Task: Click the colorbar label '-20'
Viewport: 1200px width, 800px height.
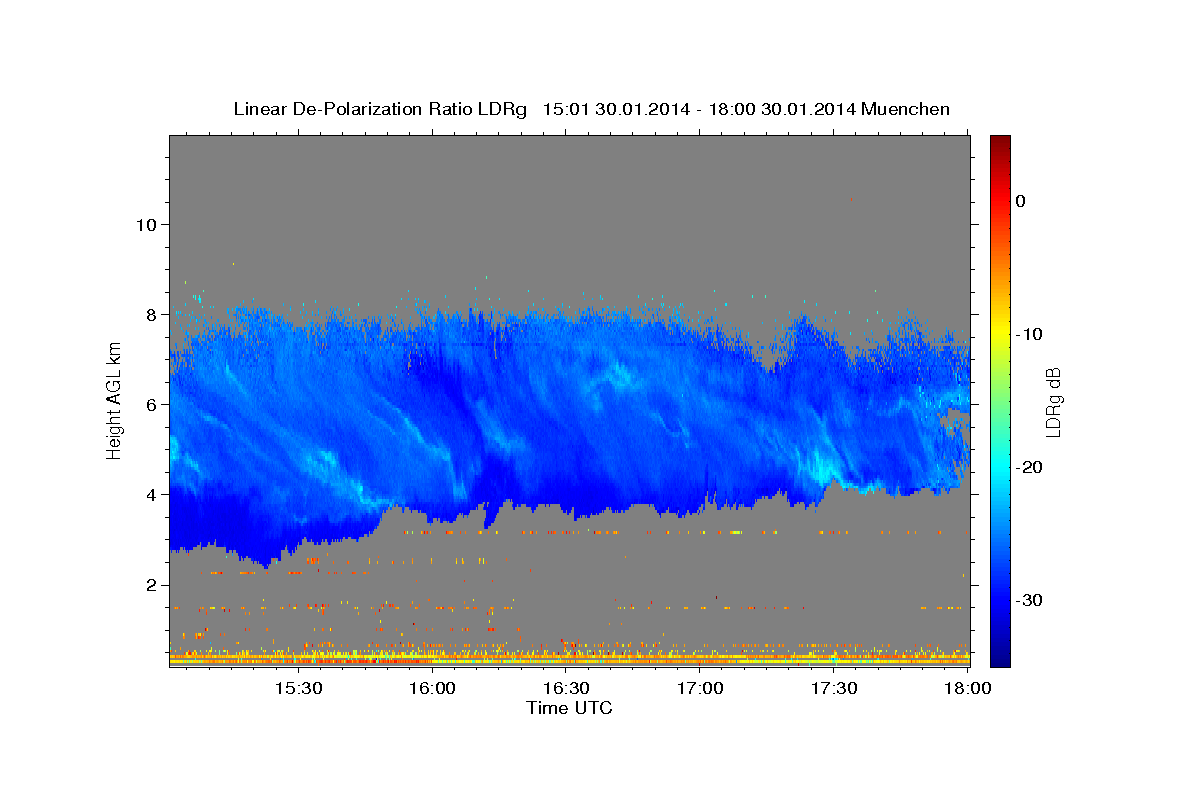Action: click(1029, 467)
